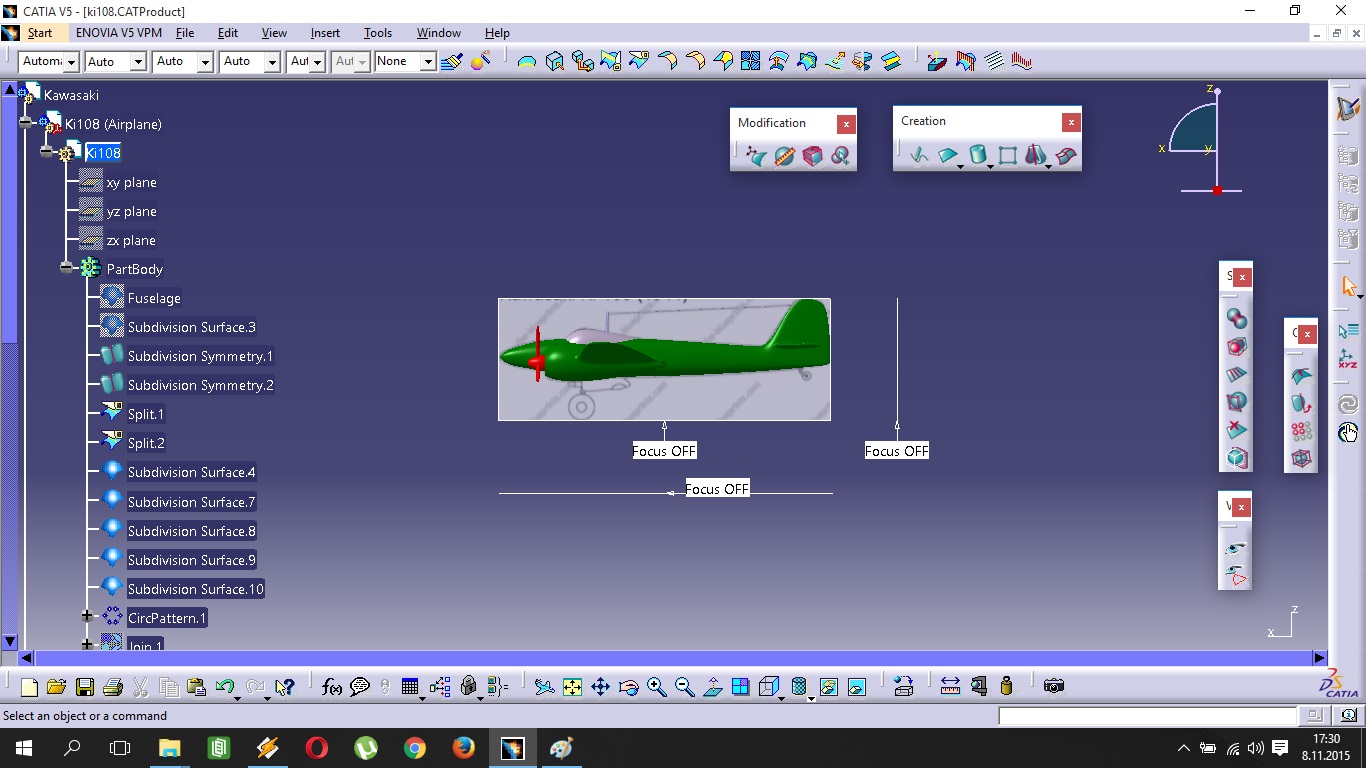
Task: Open the ENOVIA V5 VPM menu
Action: pos(118,33)
